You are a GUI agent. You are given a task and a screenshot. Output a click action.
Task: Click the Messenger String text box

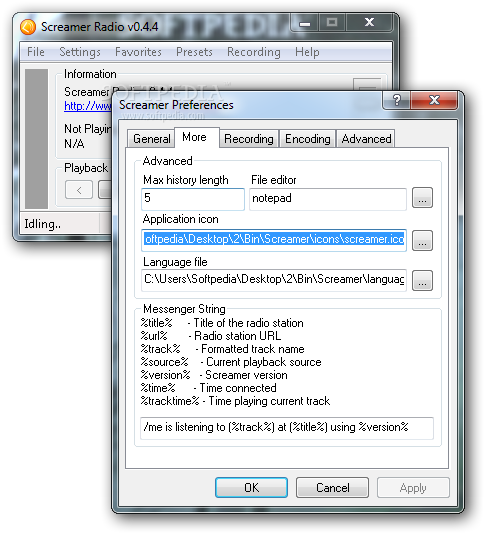287,428
